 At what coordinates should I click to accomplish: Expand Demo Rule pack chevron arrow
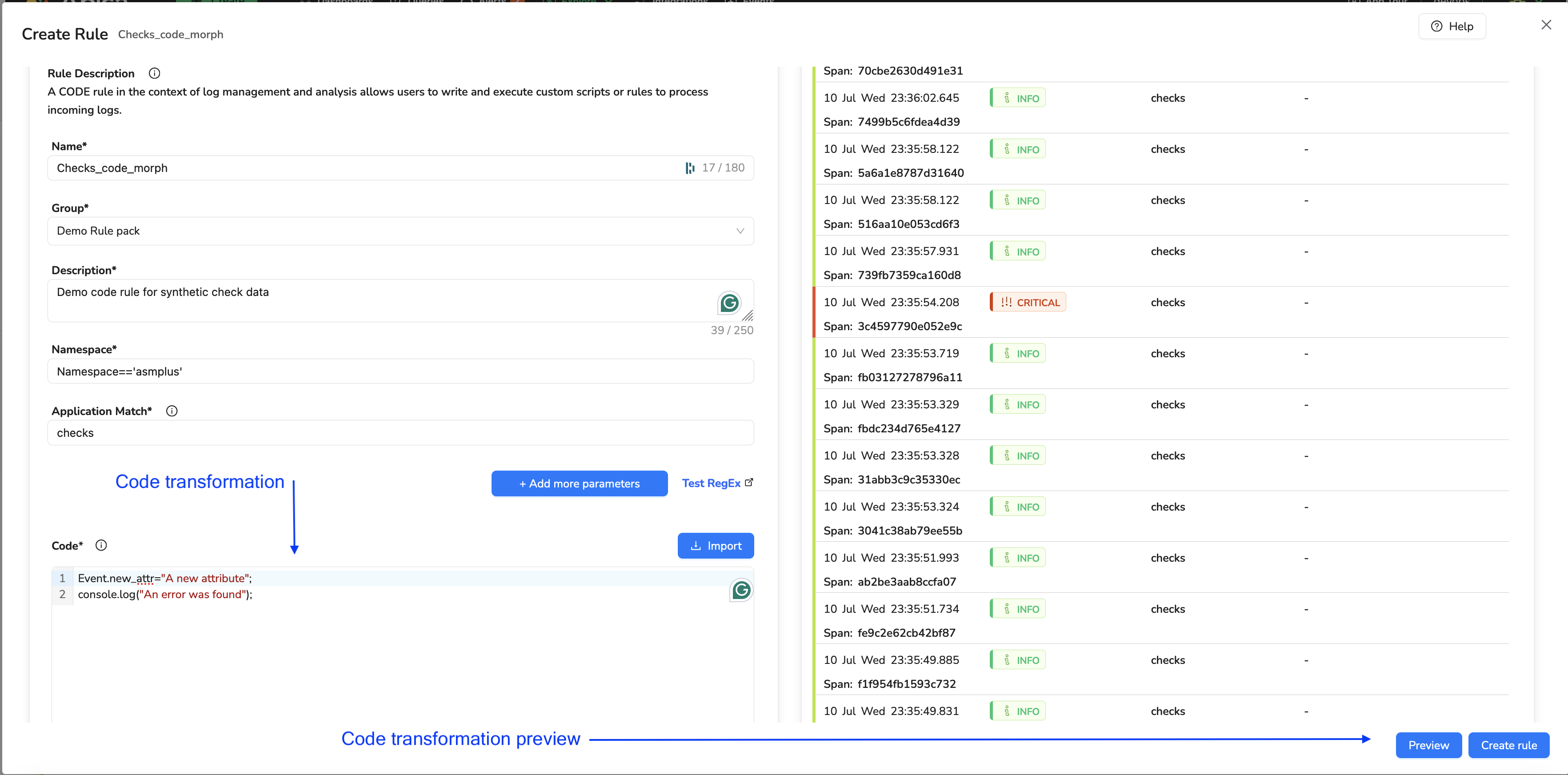(x=740, y=232)
